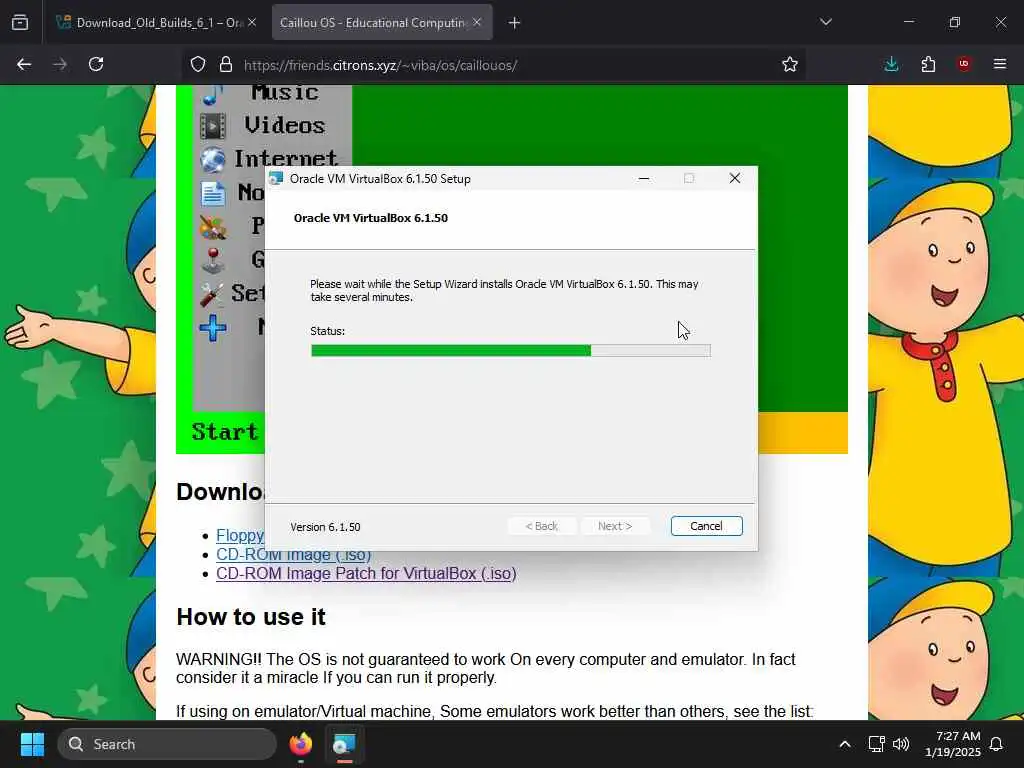Minimize the VirtualBox Setup dialog
This screenshot has width=1024, height=768.
point(644,178)
